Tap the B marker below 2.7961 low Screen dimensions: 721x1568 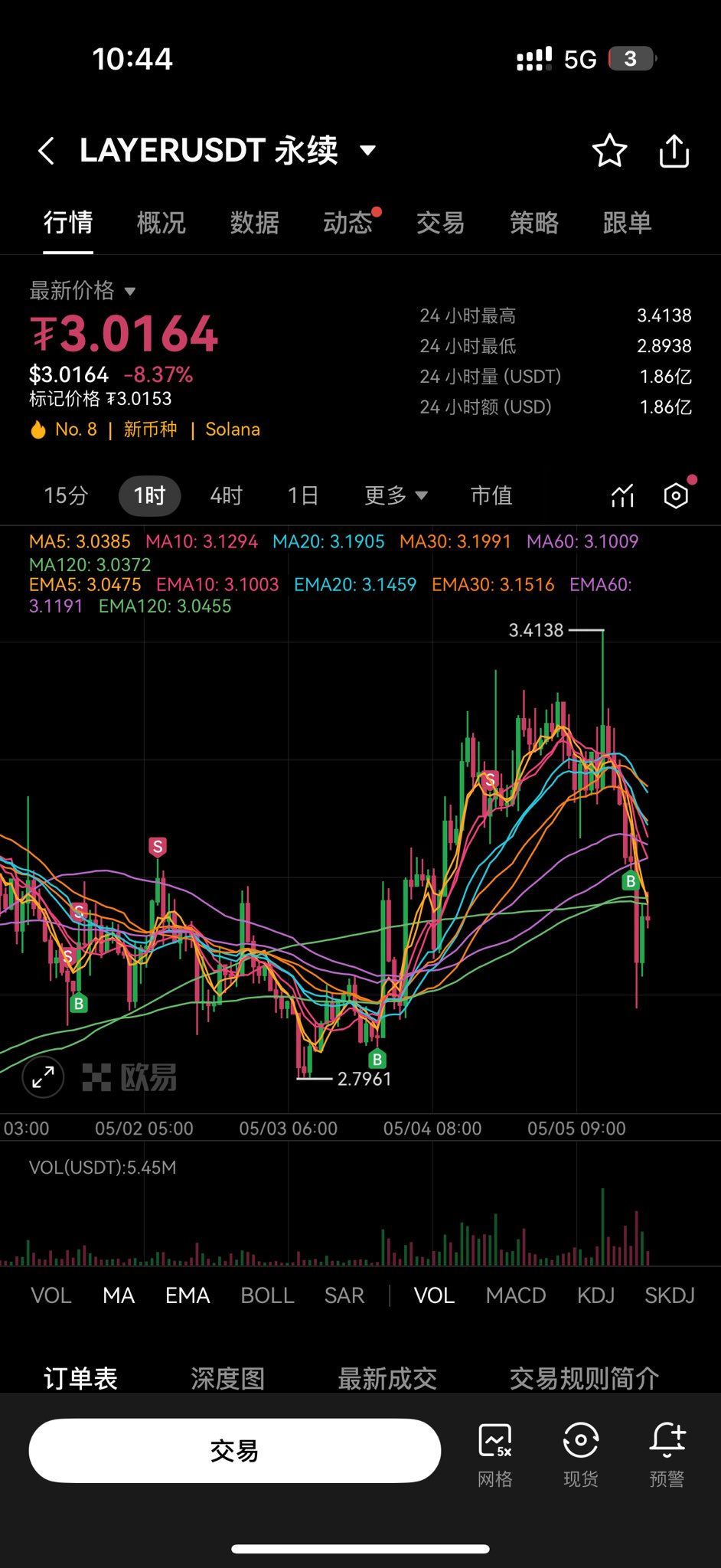tap(377, 1060)
